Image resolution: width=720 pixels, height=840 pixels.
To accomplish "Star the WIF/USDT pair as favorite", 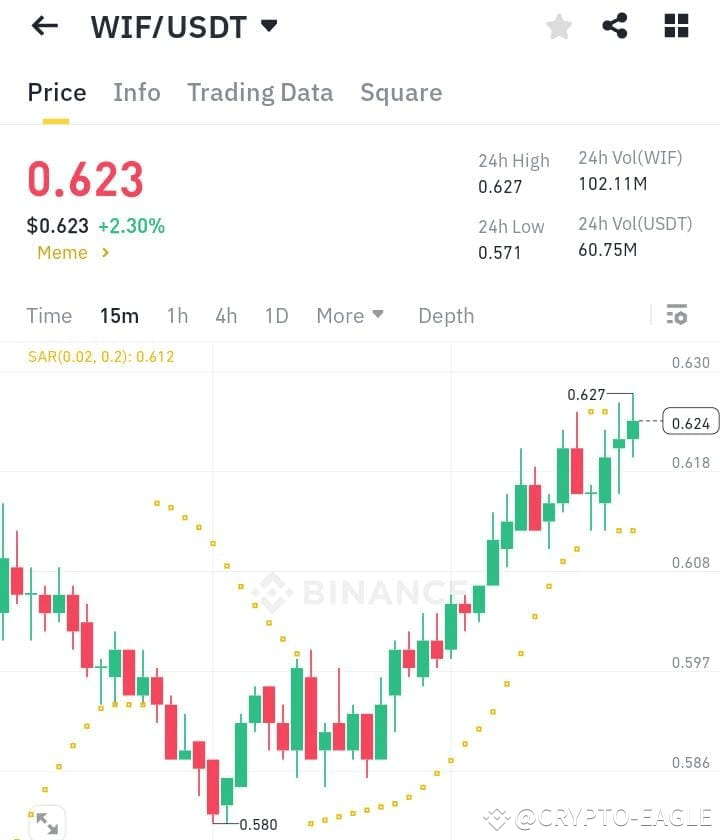I will click(558, 27).
